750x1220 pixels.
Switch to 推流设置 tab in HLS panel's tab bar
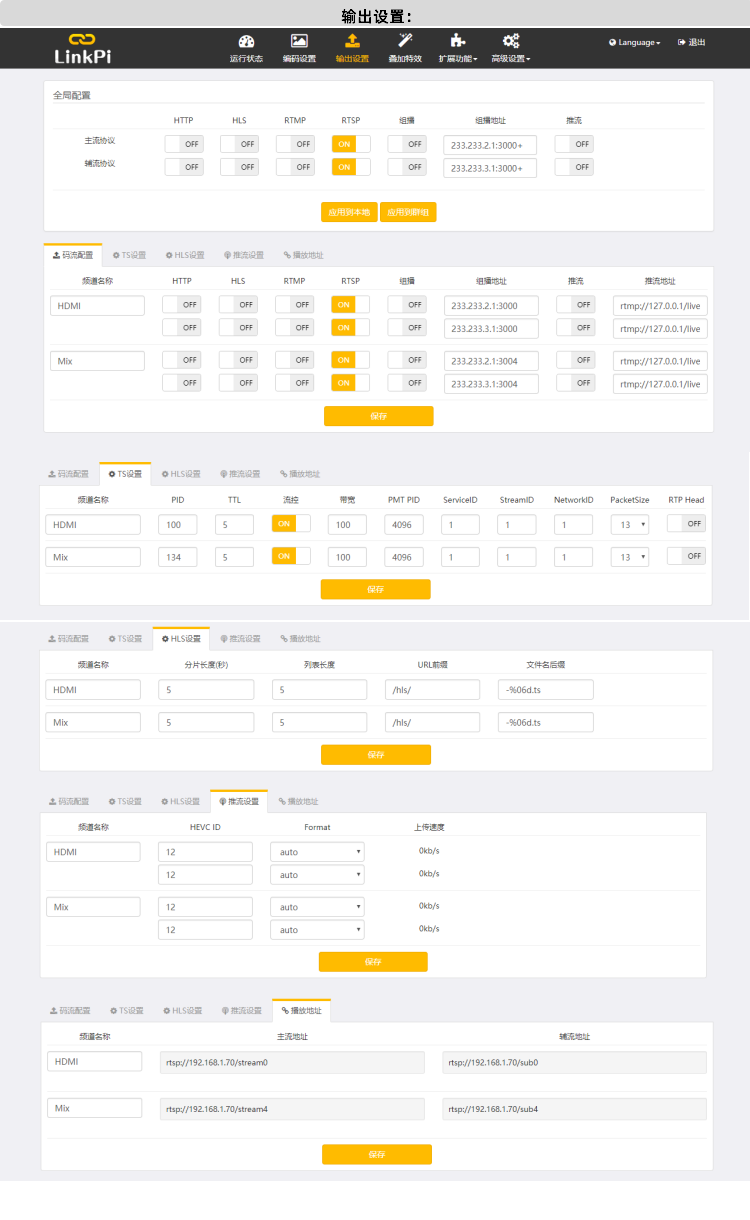pos(240,639)
